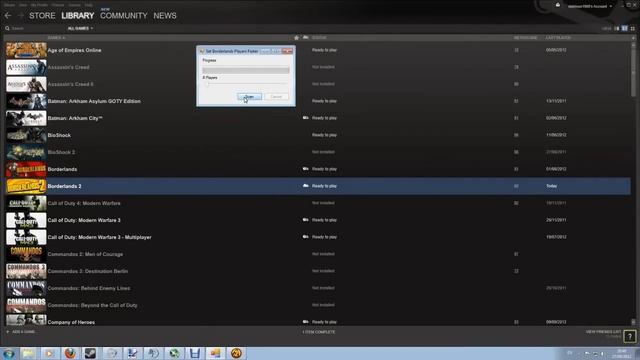Open the Firefox taskbar icon

[x=70, y=353]
